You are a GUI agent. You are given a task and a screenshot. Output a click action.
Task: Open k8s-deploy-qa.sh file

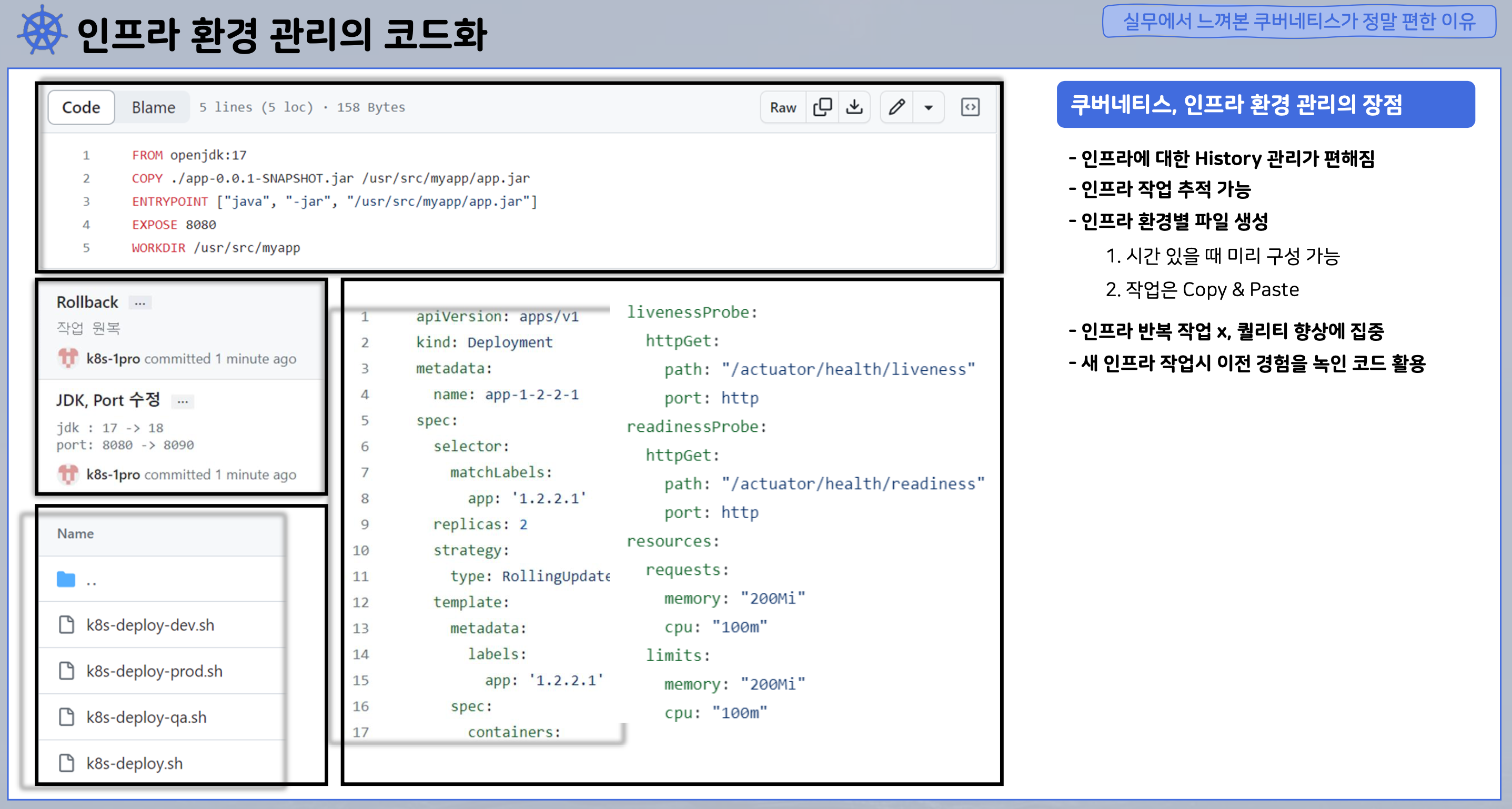point(146,717)
